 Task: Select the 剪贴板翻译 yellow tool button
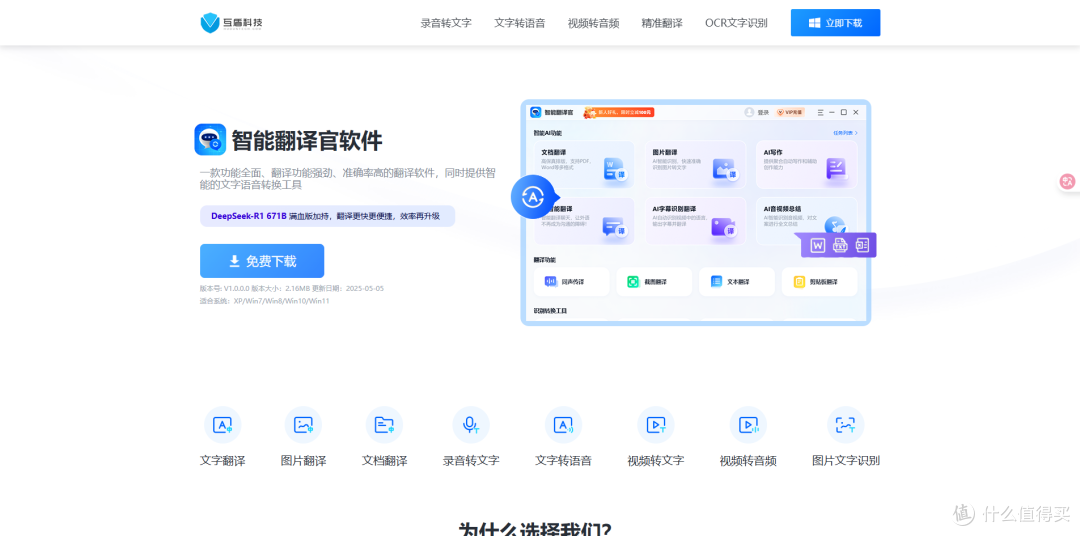click(x=819, y=282)
